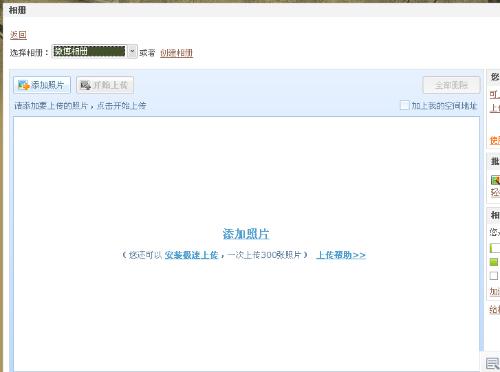Click the 全部删除 delete all button

[x=452, y=85]
